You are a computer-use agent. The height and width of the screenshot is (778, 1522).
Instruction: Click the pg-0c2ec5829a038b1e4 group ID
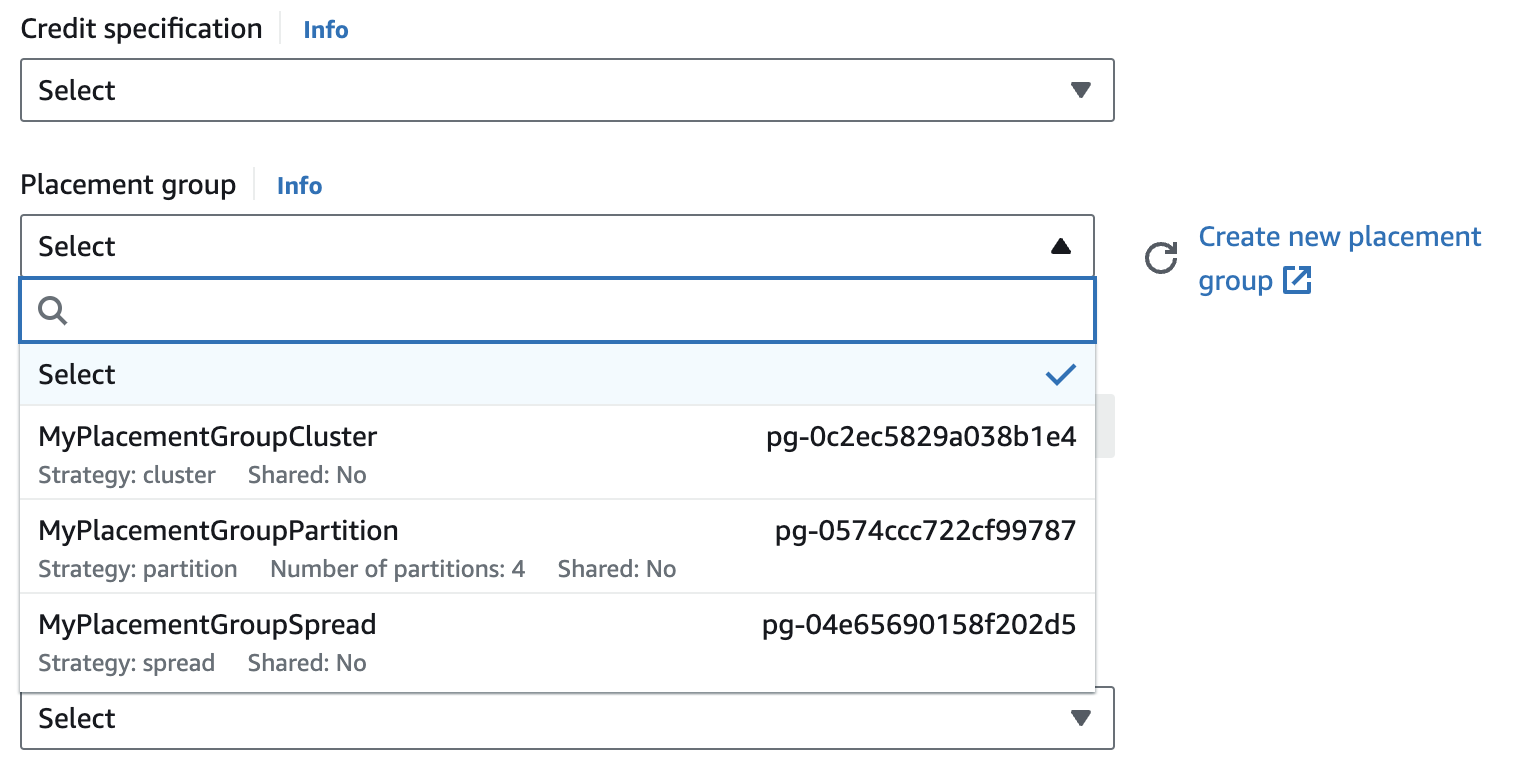pos(920,437)
